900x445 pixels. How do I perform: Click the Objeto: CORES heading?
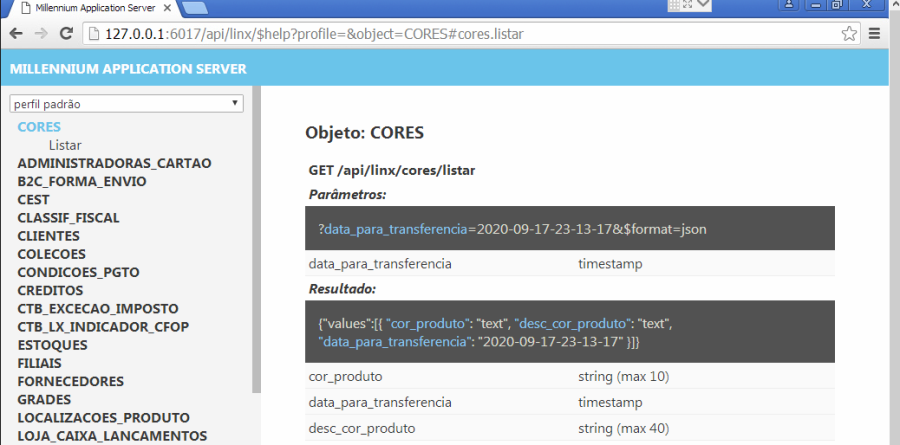pos(364,133)
